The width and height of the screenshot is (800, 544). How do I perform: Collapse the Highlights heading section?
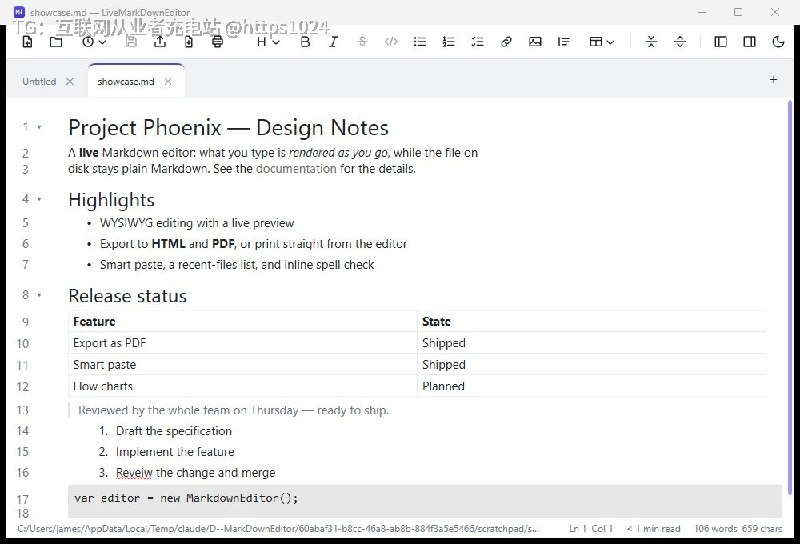click(39, 199)
